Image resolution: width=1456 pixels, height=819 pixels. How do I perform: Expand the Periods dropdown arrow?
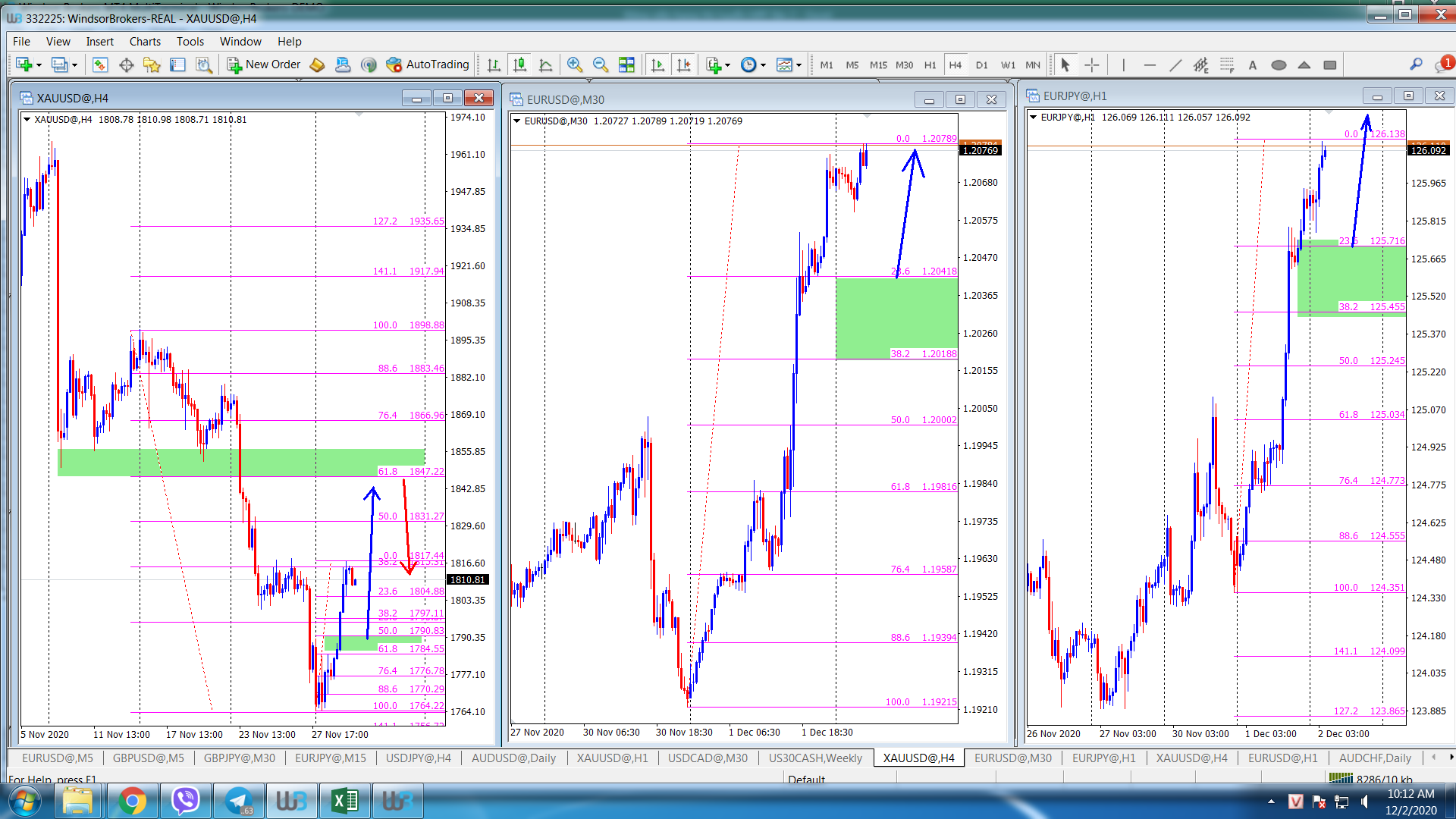tap(764, 65)
